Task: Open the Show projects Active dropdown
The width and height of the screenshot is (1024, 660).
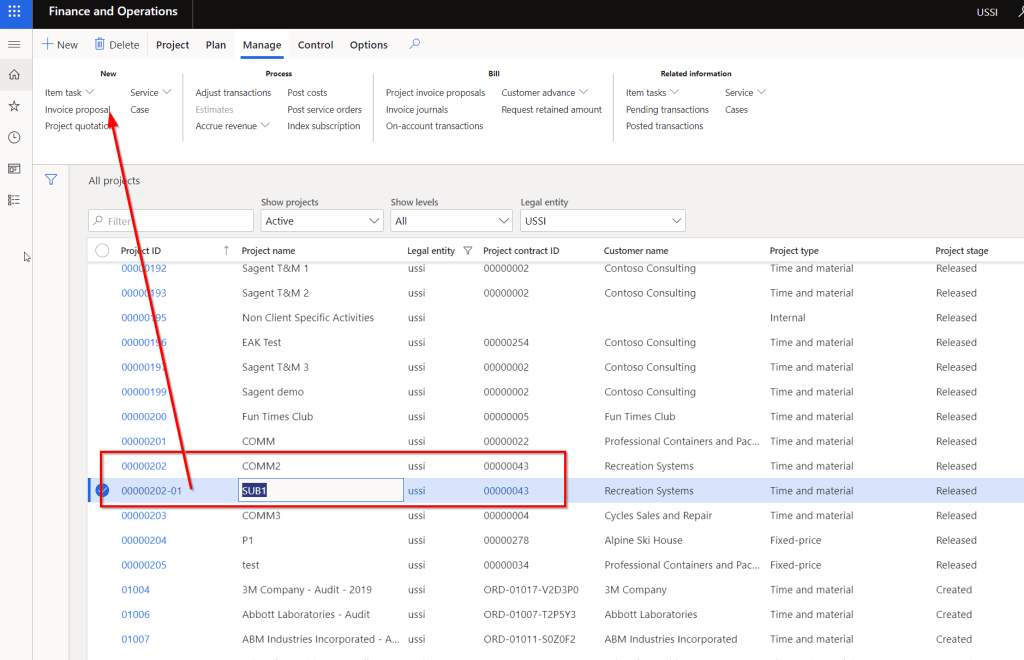Action: (x=322, y=221)
